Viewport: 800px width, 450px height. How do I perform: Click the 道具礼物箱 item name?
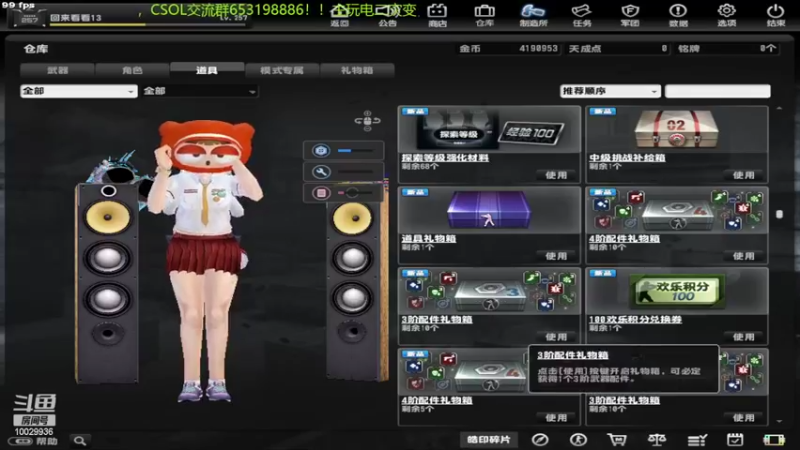429,238
